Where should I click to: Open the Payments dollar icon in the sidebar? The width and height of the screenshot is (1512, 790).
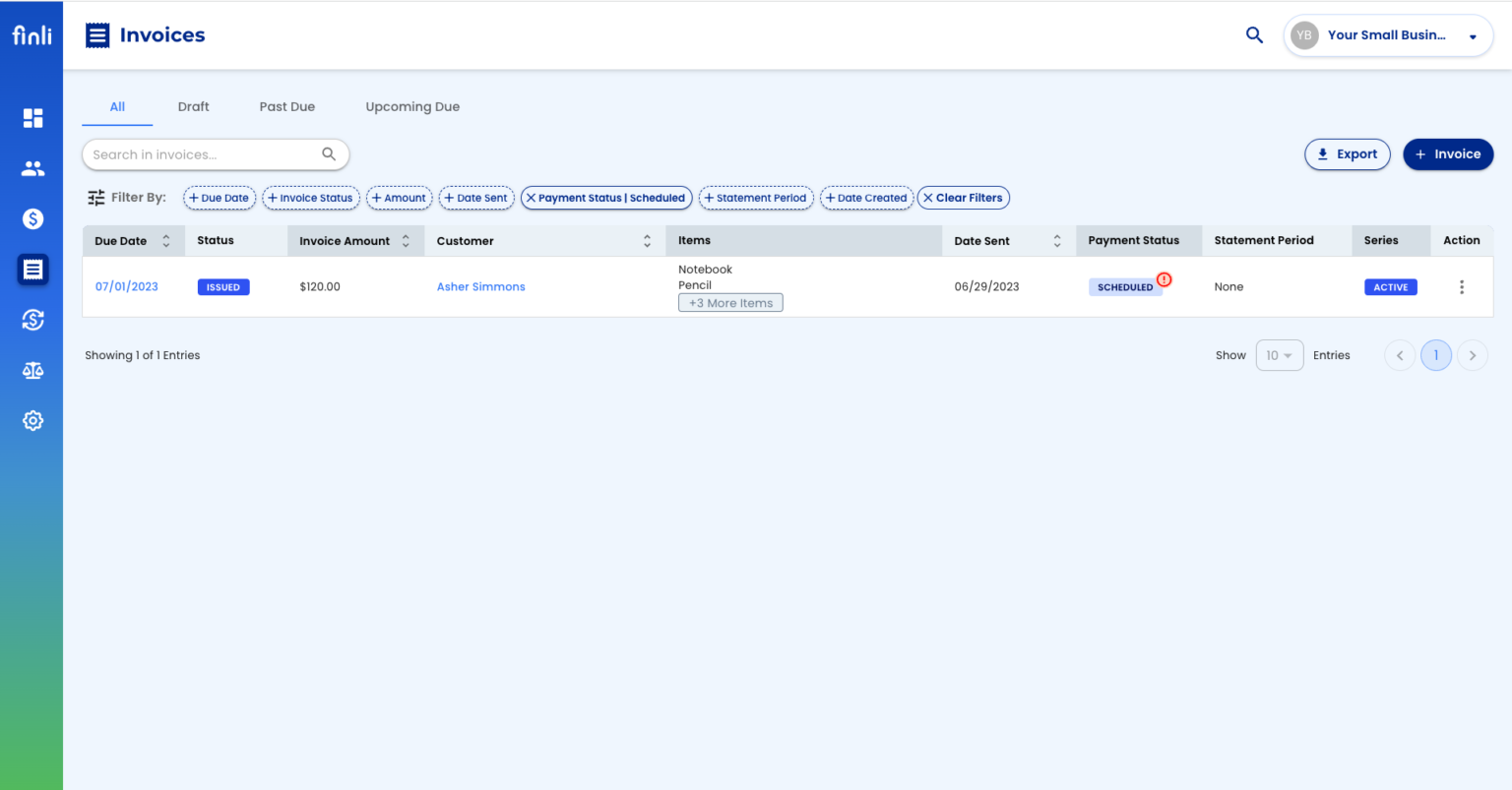[32, 218]
